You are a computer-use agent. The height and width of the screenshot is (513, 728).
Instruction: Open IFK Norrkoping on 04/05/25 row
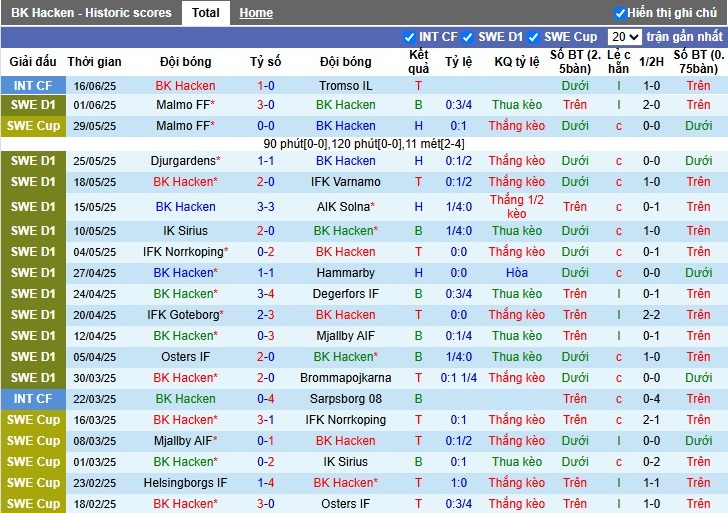[x=185, y=252]
